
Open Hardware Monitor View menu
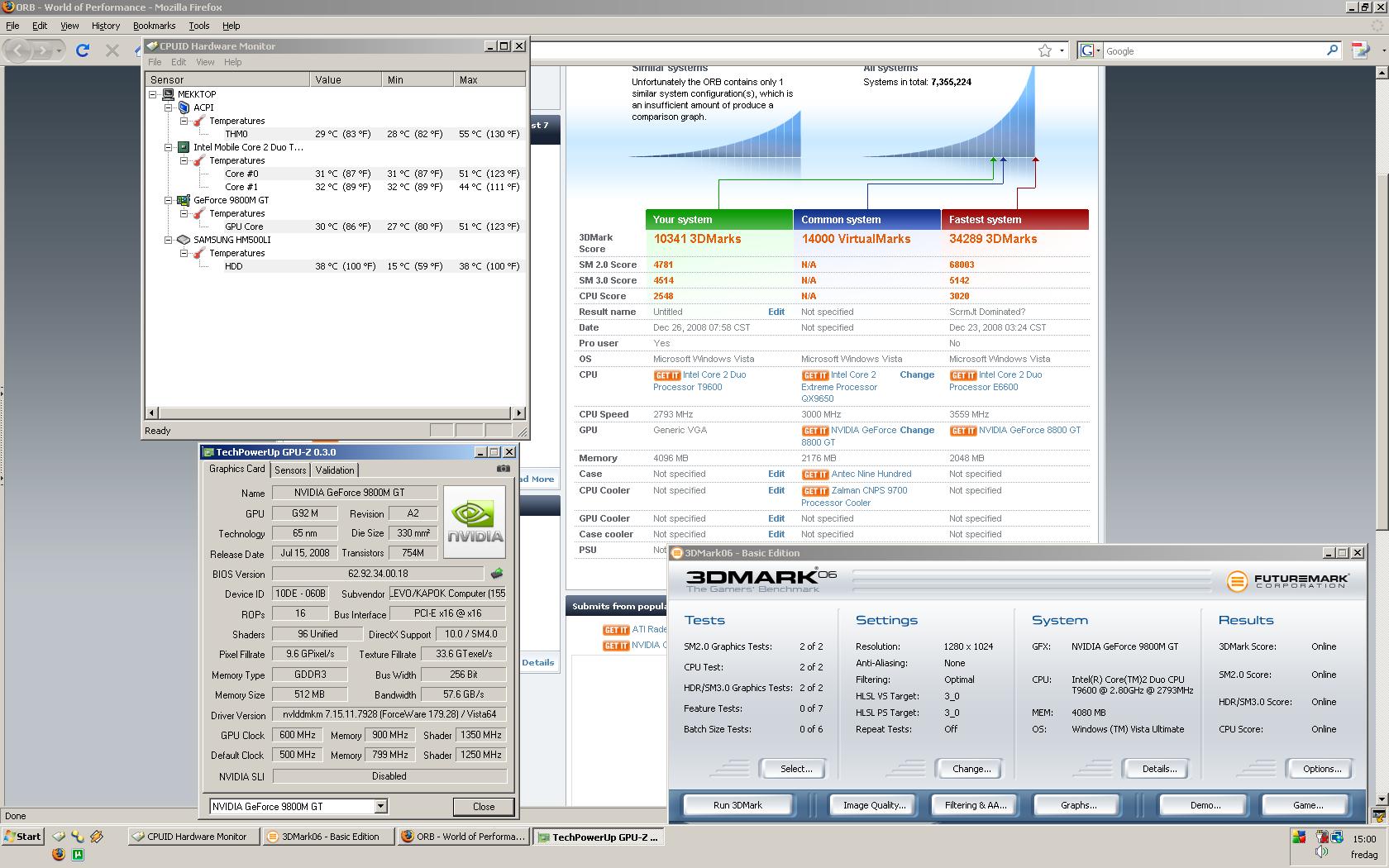pos(205,62)
